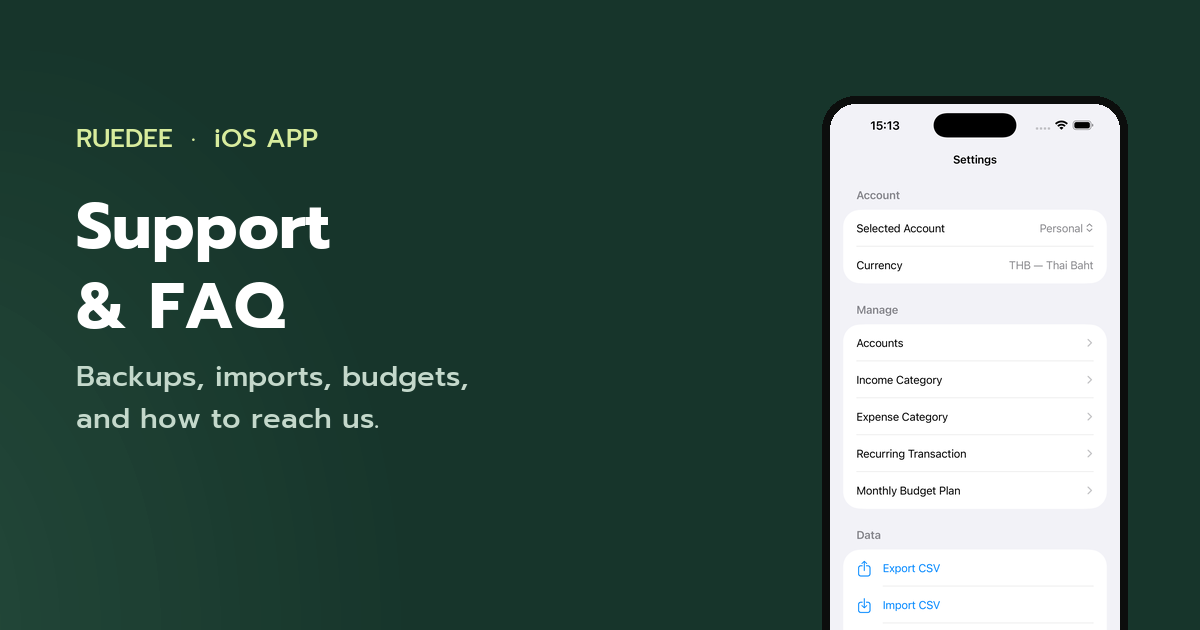
Task: Tap the Selected Account label
Action: (900, 228)
